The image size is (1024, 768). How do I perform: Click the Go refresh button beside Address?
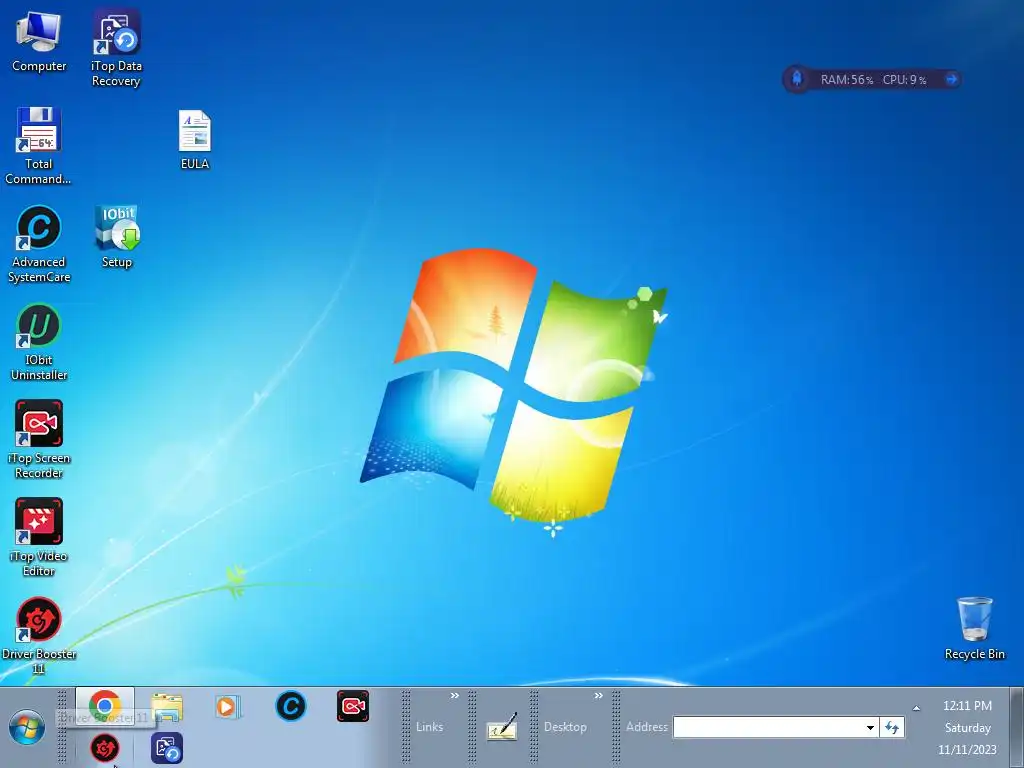coord(892,727)
